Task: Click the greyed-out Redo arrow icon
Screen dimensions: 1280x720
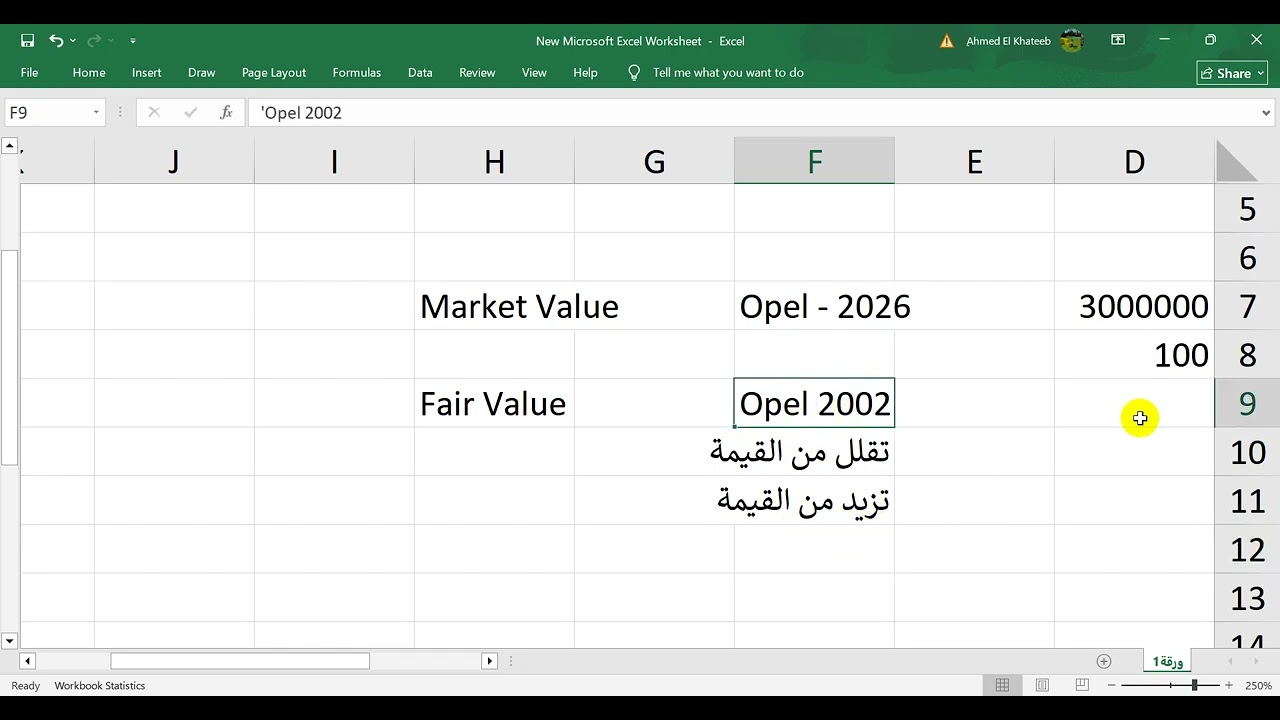Action: click(94, 41)
